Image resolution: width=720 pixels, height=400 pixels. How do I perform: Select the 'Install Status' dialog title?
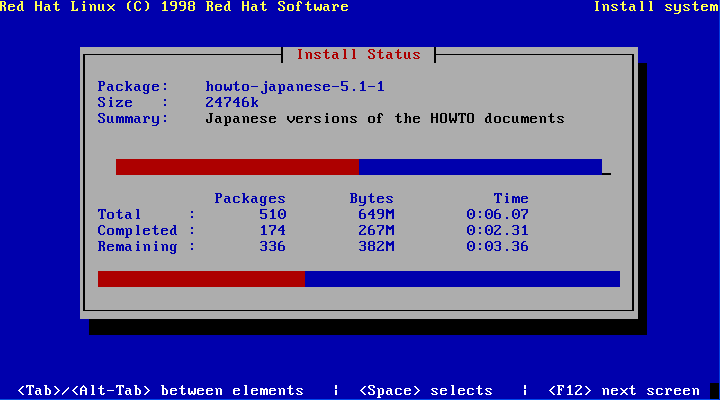[359, 55]
